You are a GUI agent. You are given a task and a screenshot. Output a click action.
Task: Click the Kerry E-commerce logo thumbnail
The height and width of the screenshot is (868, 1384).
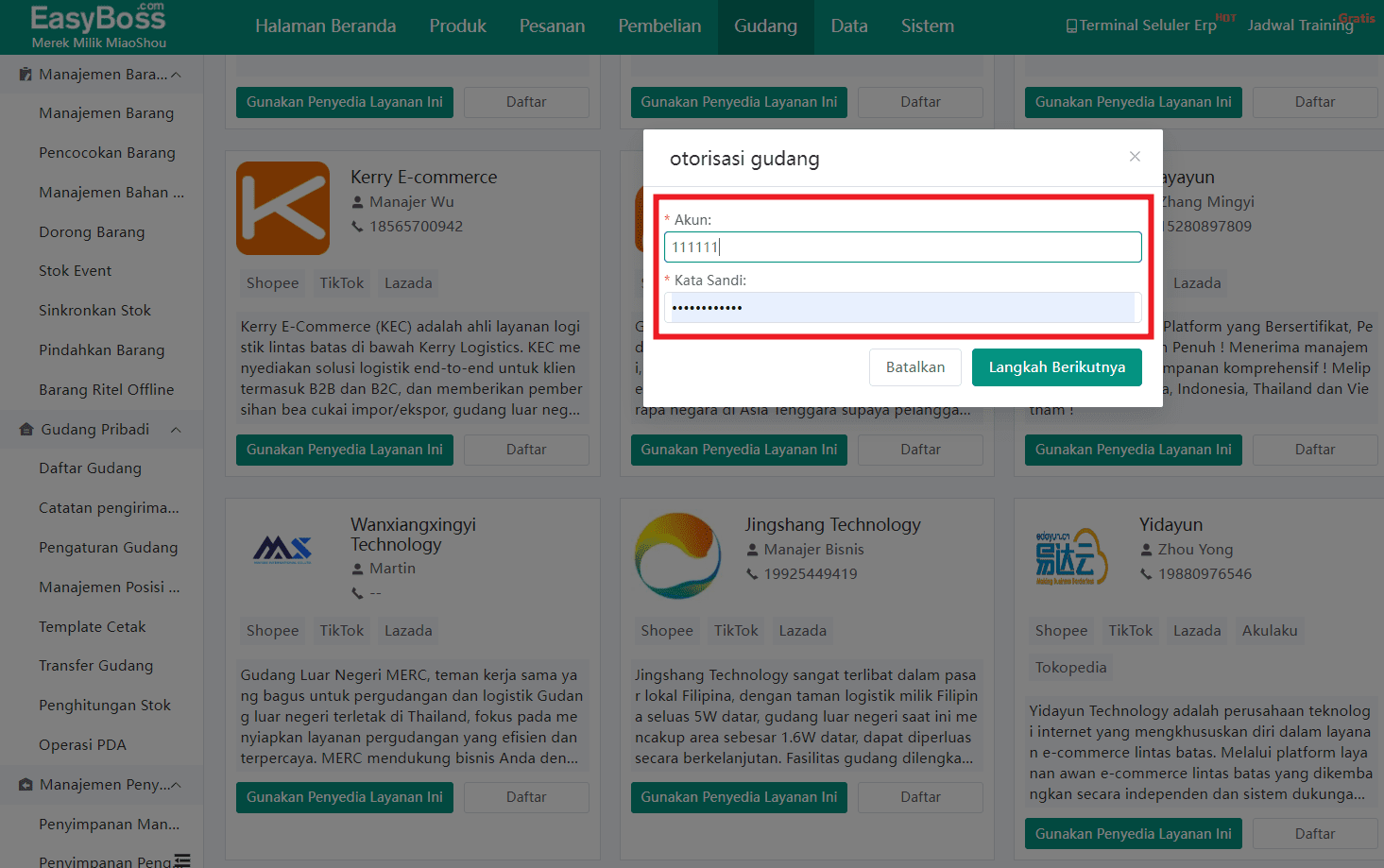click(x=282, y=208)
